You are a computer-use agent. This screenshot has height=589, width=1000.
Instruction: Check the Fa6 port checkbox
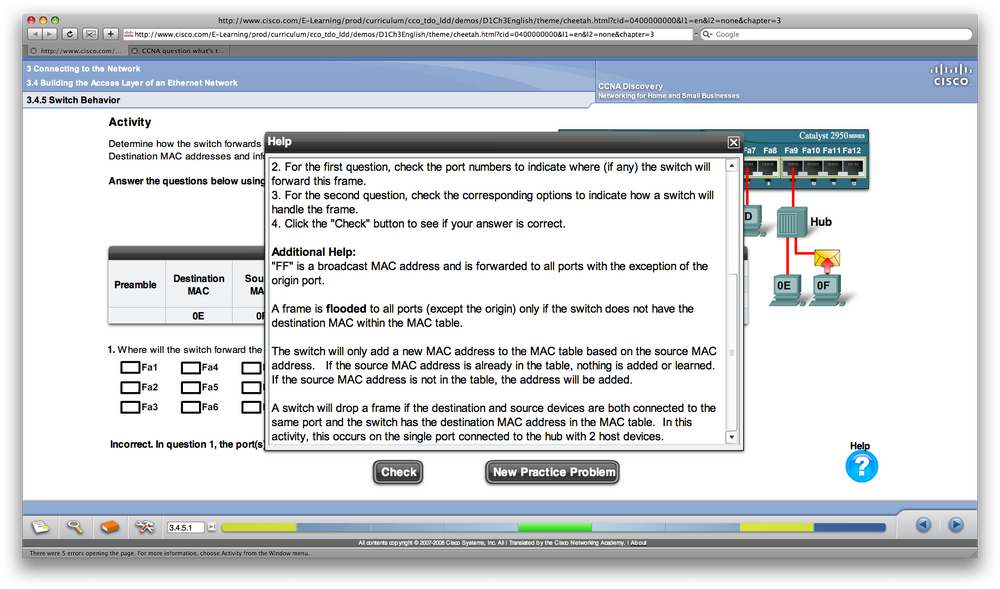[x=191, y=407]
